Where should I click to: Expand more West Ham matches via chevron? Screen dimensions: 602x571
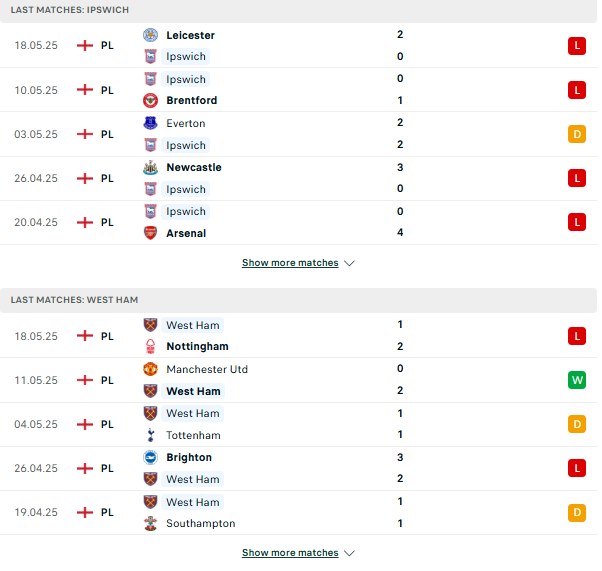pos(349,553)
